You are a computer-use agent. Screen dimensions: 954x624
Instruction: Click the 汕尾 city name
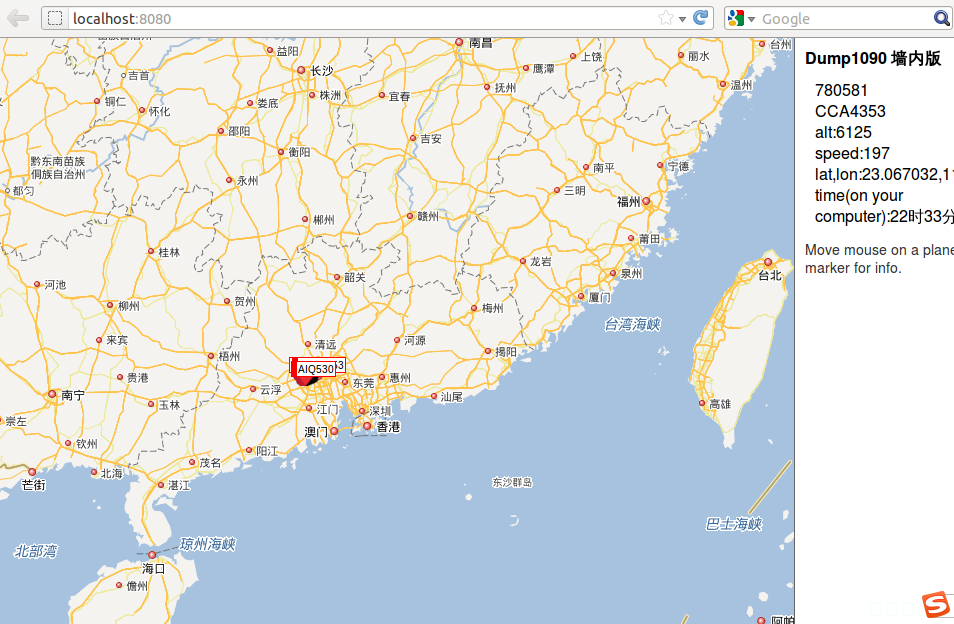(452, 397)
